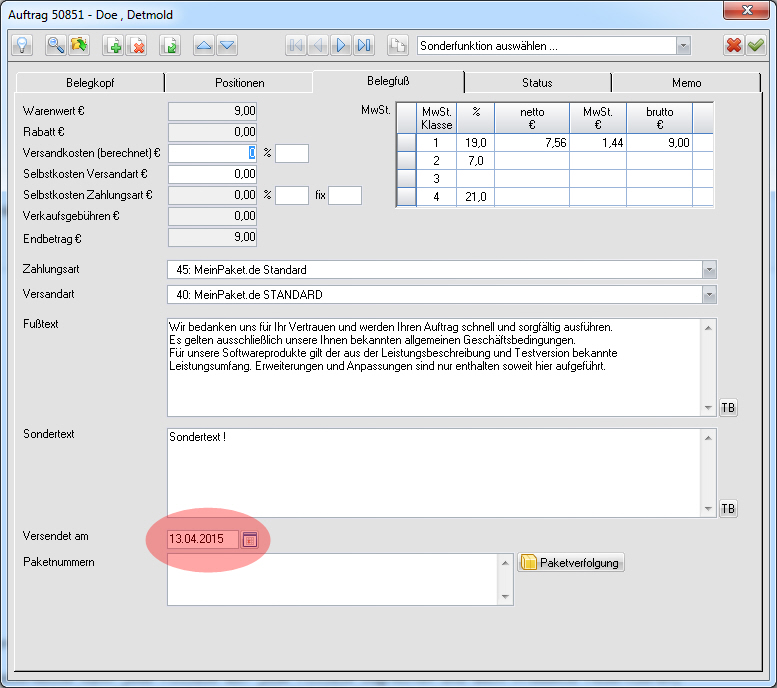The width and height of the screenshot is (777, 688).
Task: Click the copy document icon
Action: [397, 46]
